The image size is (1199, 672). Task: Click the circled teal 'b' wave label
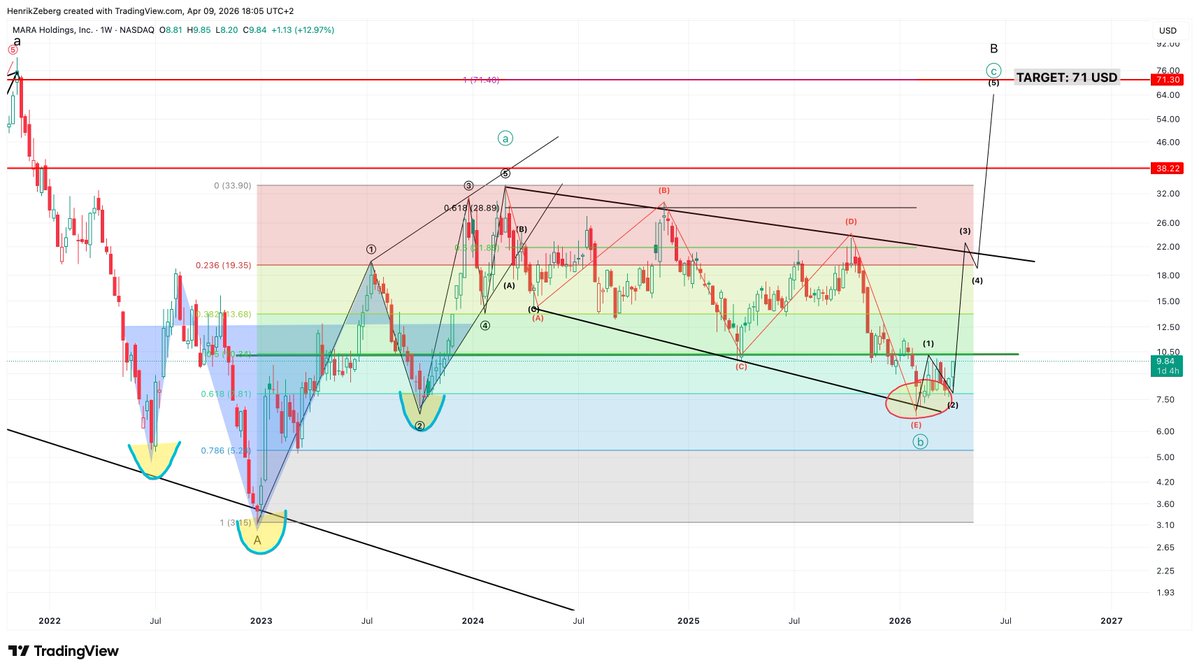[x=920, y=441]
